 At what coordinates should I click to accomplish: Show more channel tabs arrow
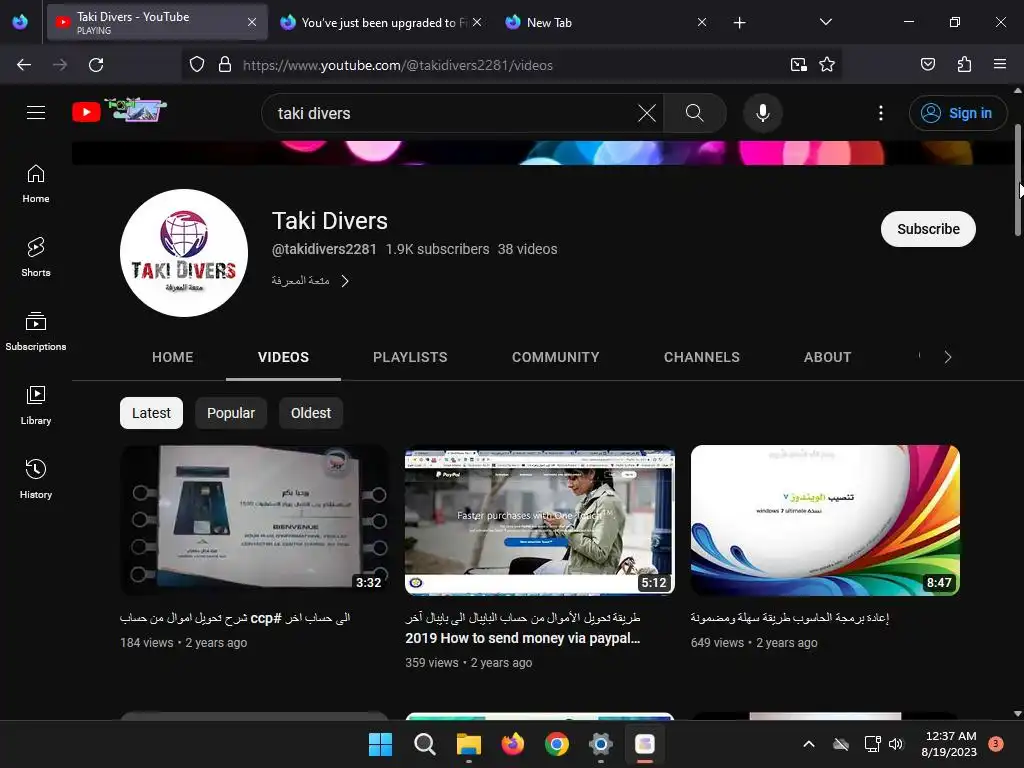coord(948,357)
